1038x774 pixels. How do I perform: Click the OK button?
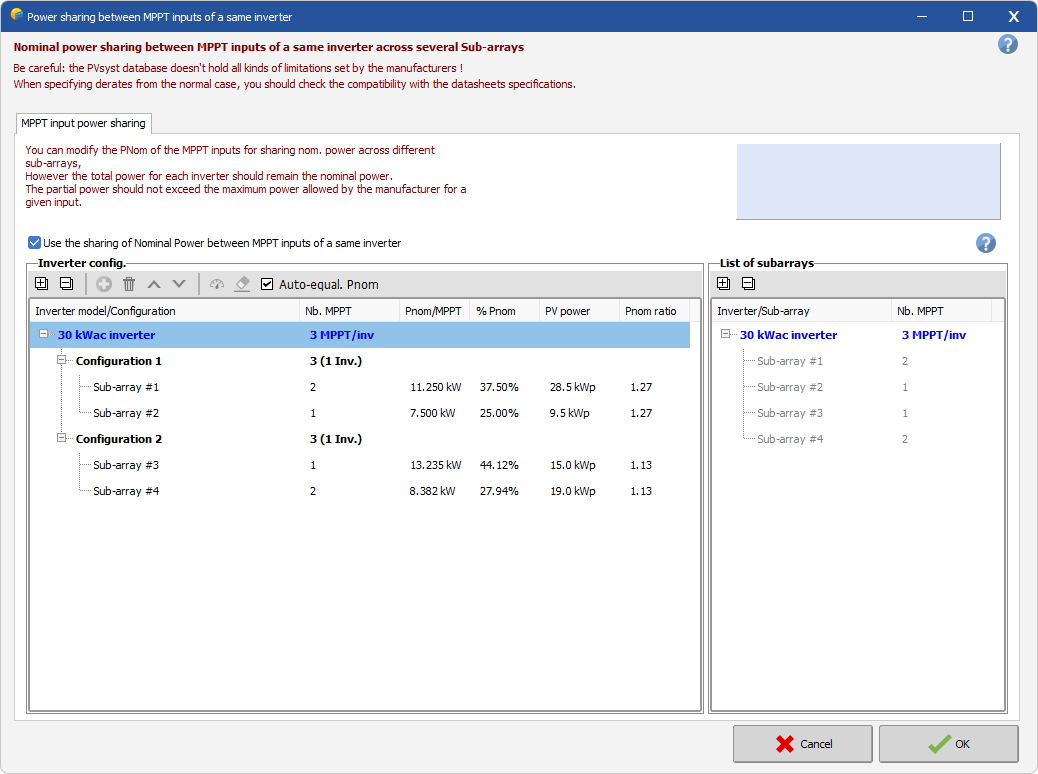coord(949,744)
